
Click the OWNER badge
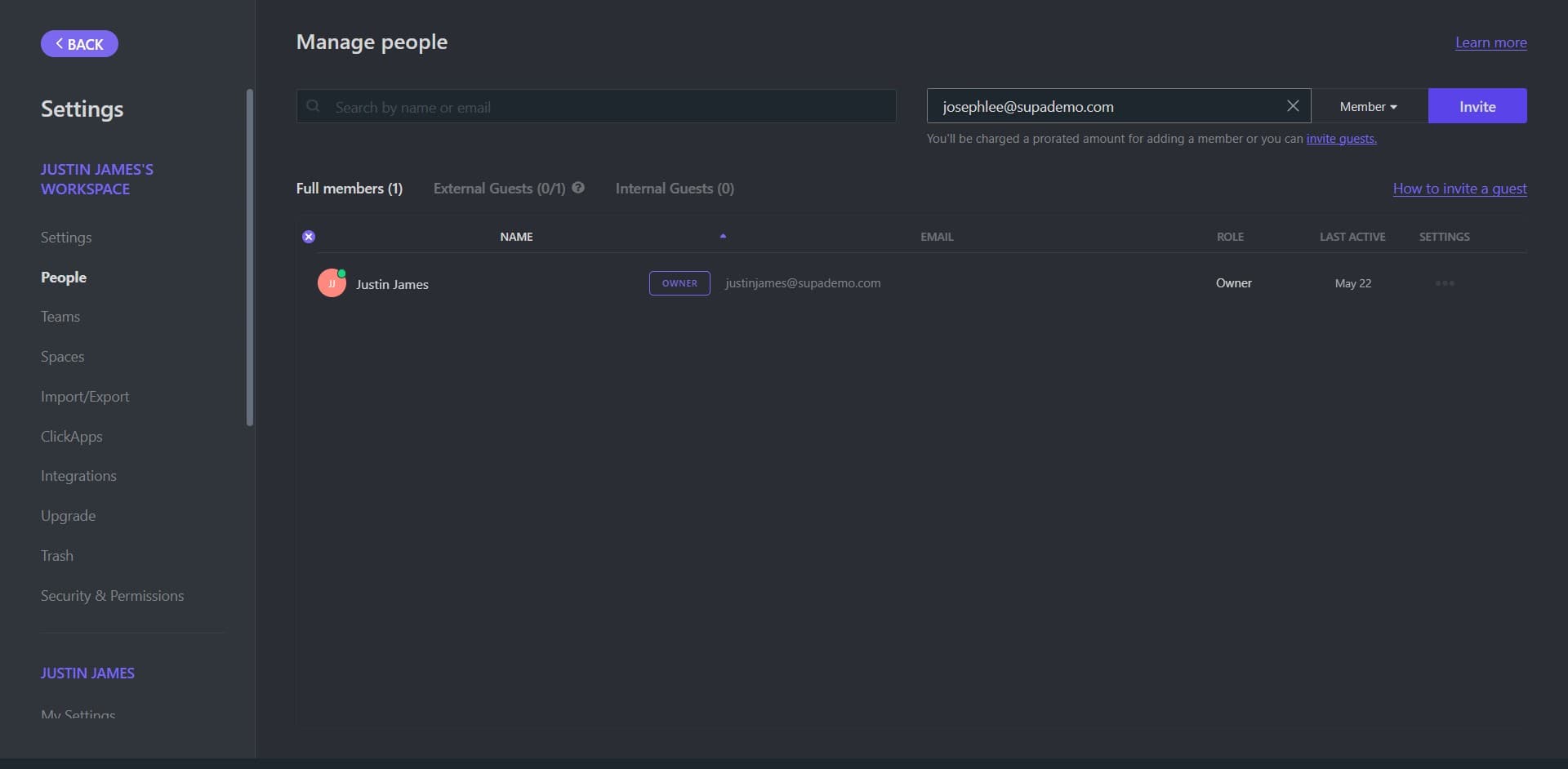(x=679, y=283)
